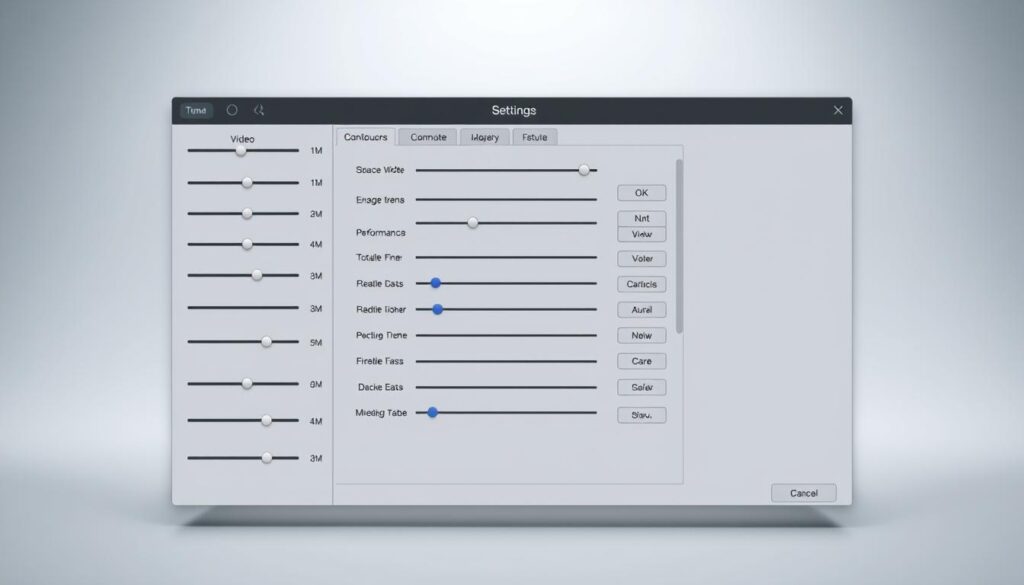This screenshot has width=1024, height=585.
Task: Click the Nnt button
Action: coord(641,218)
